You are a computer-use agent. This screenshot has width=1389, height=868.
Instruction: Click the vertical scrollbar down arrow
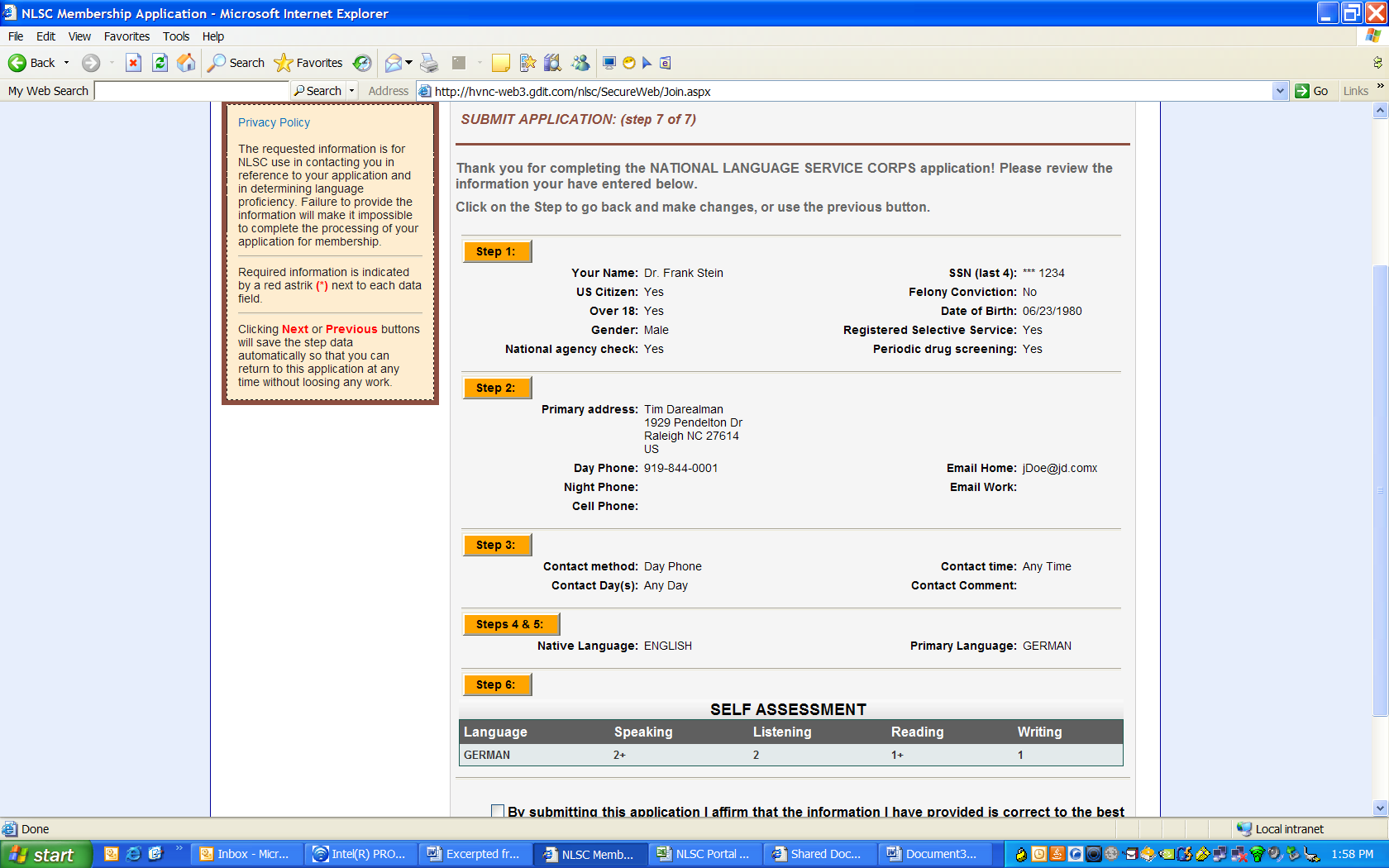(x=1380, y=808)
